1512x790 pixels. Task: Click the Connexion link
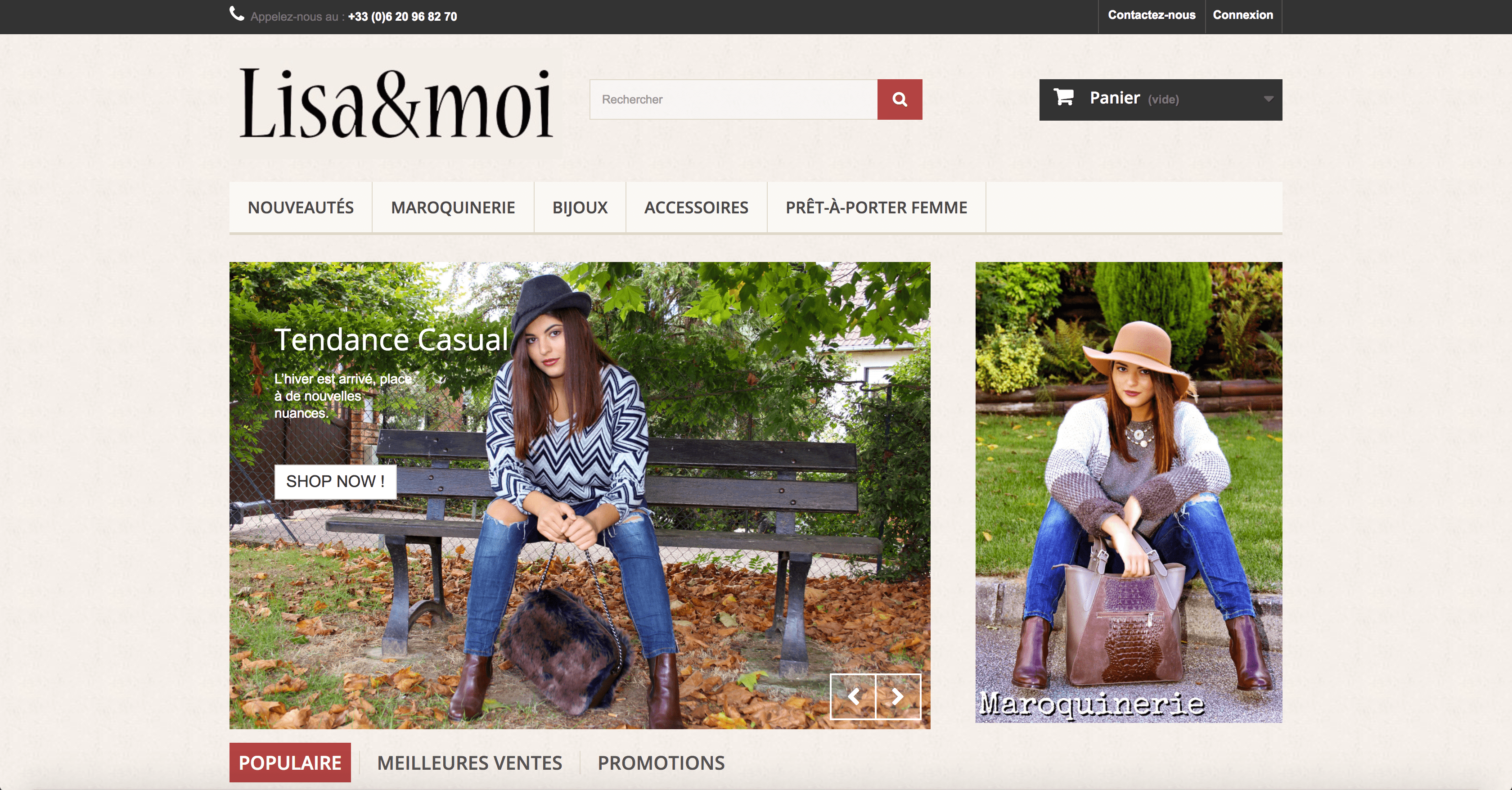coord(1242,15)
